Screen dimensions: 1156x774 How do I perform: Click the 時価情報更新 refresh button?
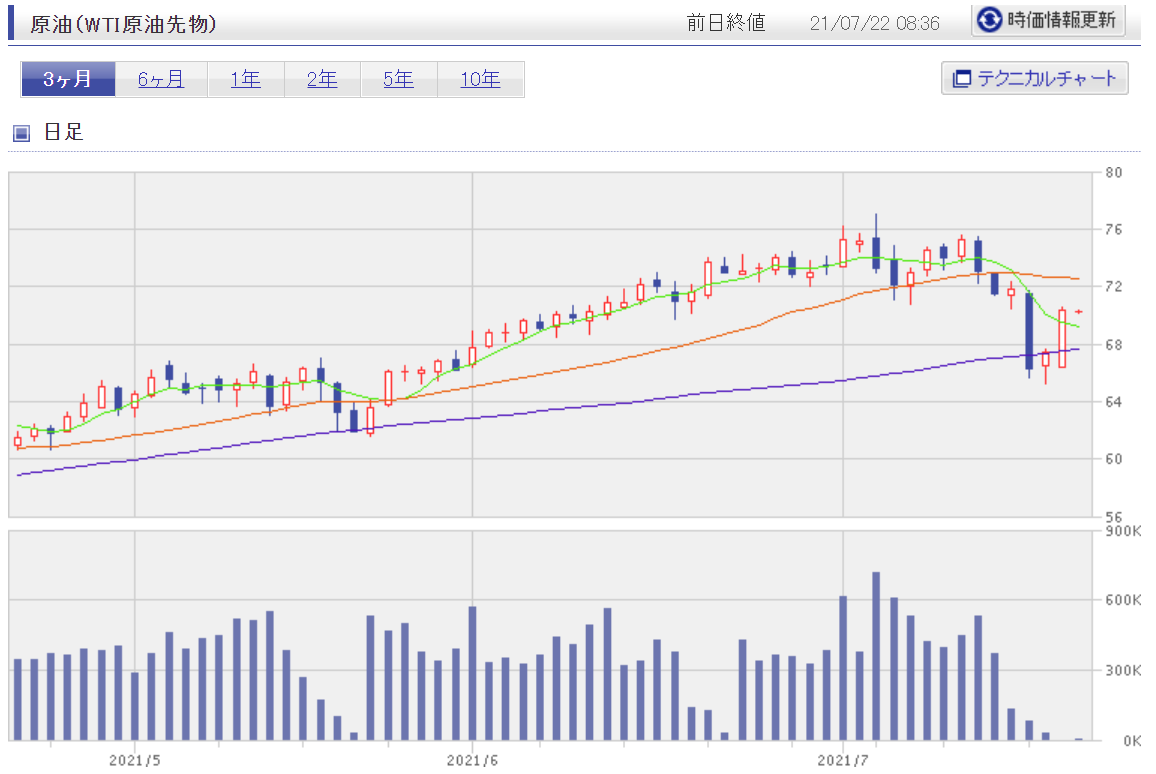pos(1048,20)
